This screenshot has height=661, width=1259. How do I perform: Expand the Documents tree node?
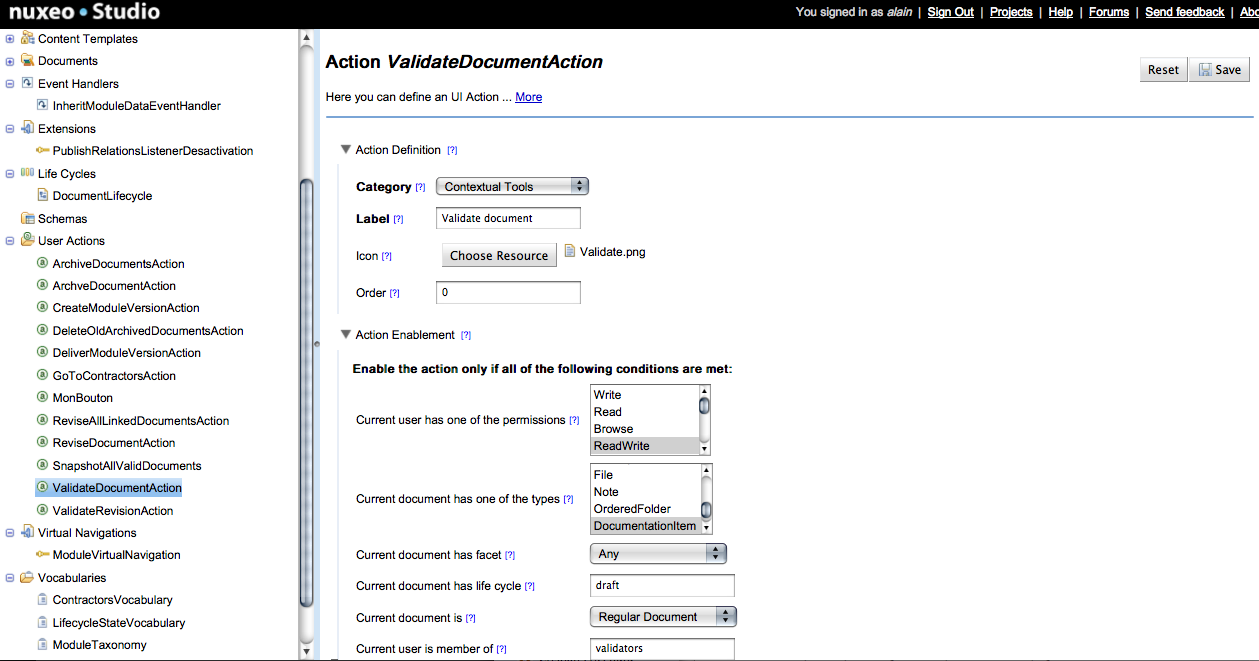pos(10,60)
